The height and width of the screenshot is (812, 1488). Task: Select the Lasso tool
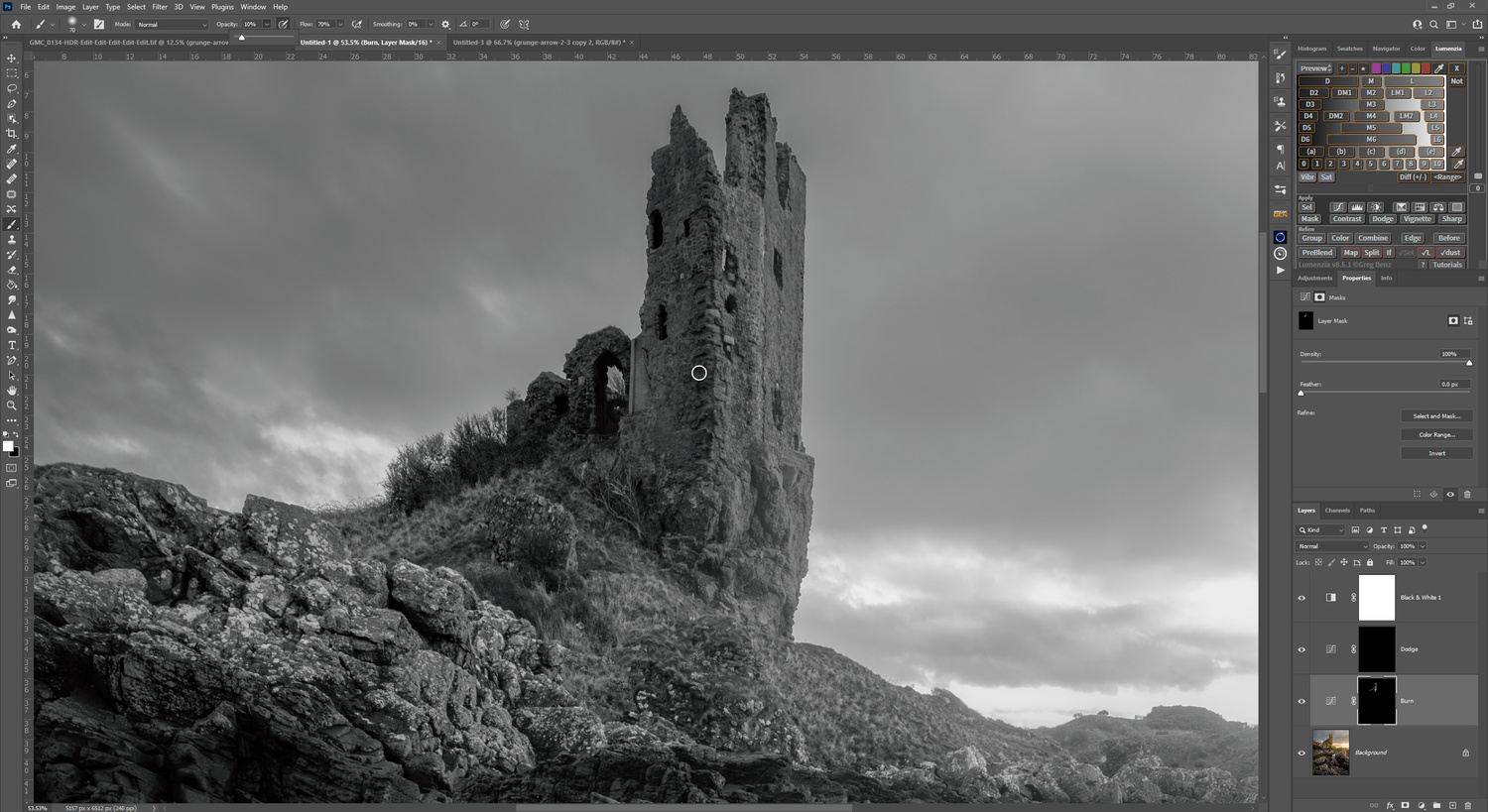[x=12, y=88]
